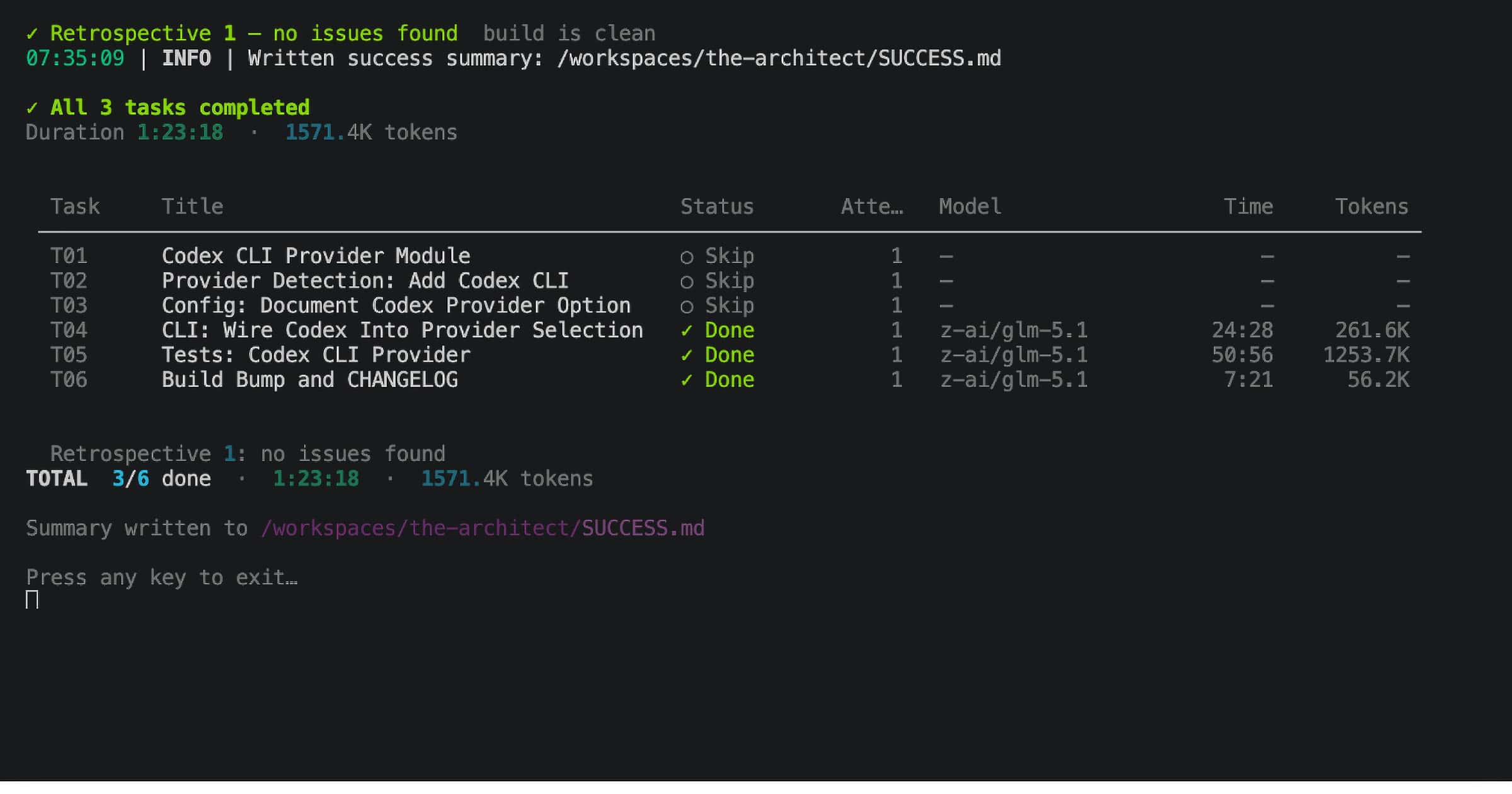
Task: Click "1:23:18" on the Duration line
Action: click(180, 132)
